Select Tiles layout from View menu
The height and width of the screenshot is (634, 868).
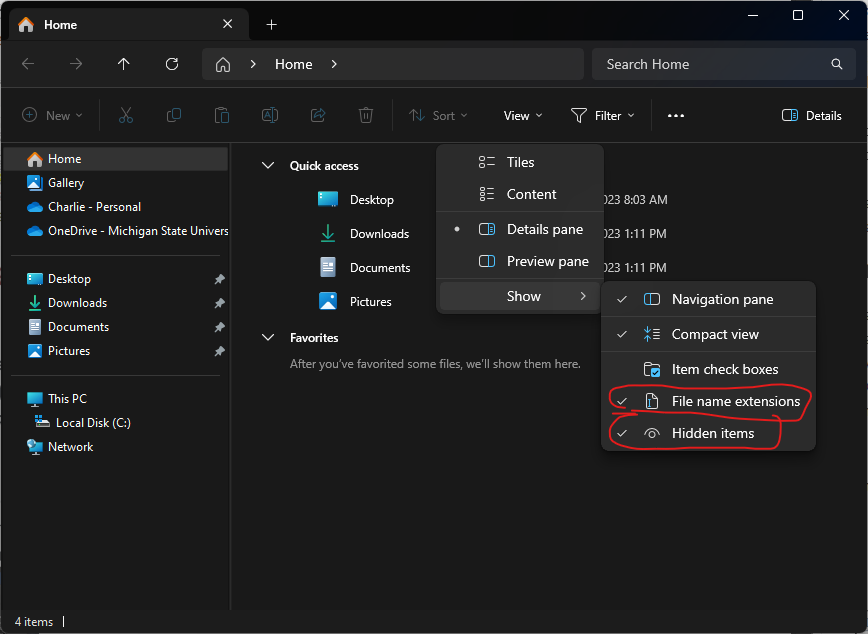pos(520,162)
